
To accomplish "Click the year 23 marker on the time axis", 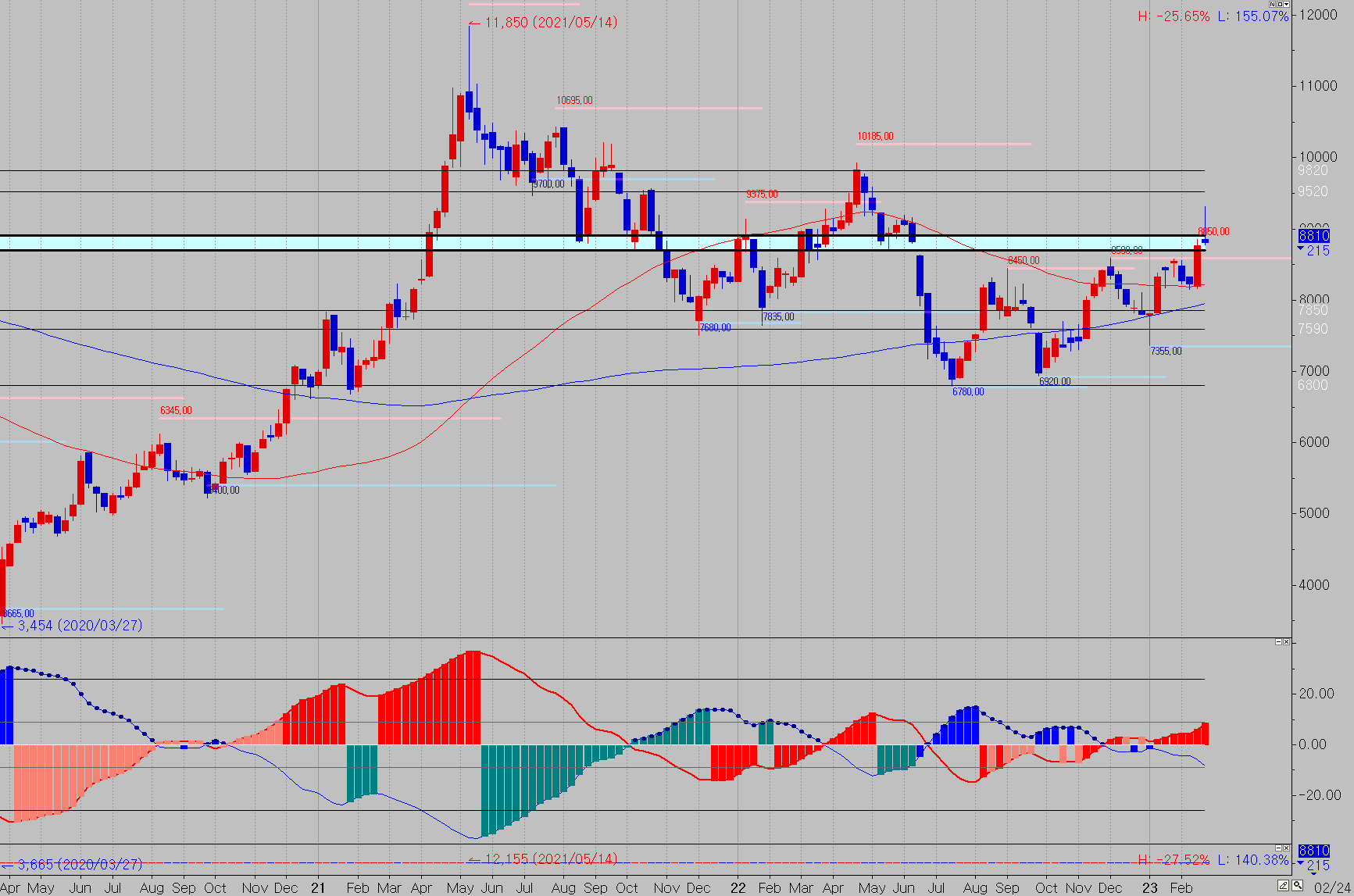I will [1150, 888].
